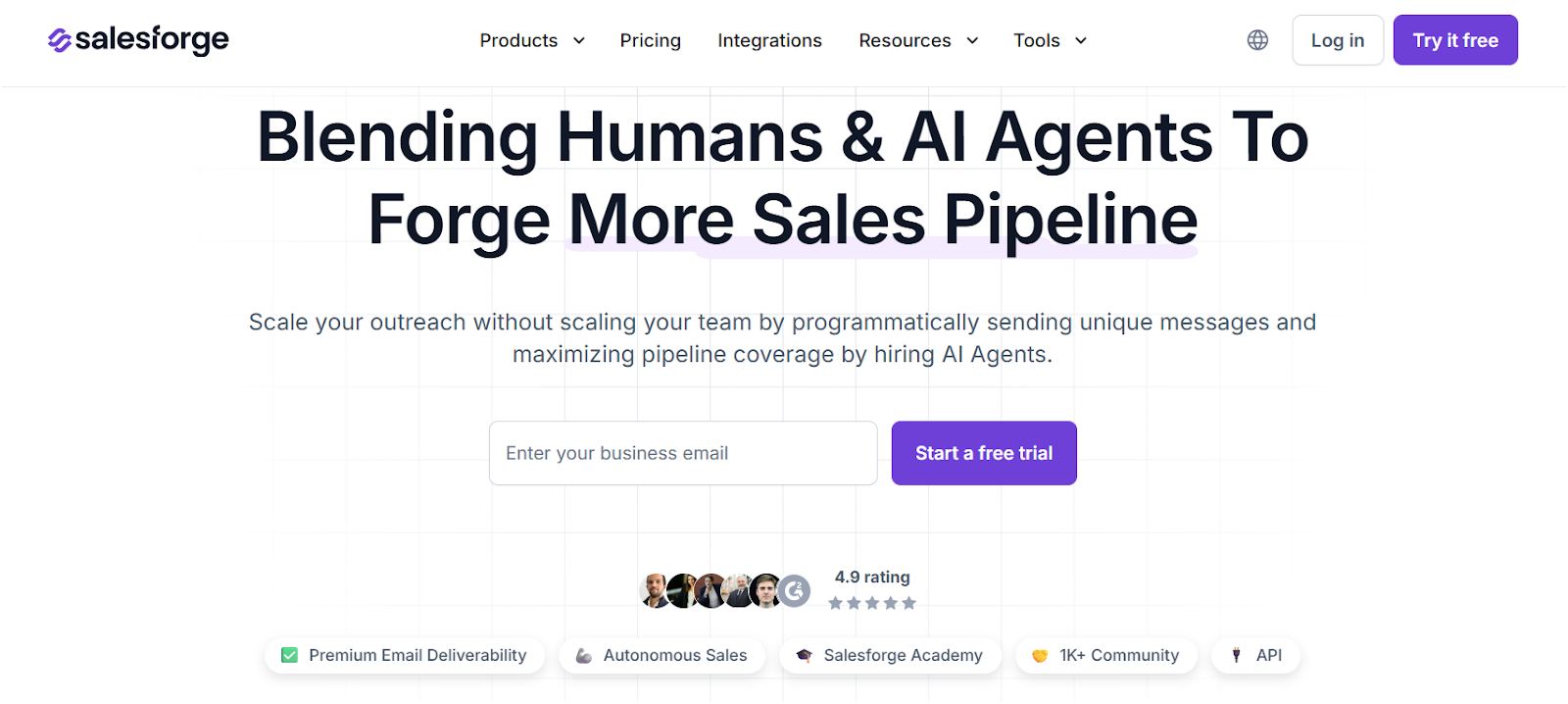Open the Pricing page

coord(650,40)
